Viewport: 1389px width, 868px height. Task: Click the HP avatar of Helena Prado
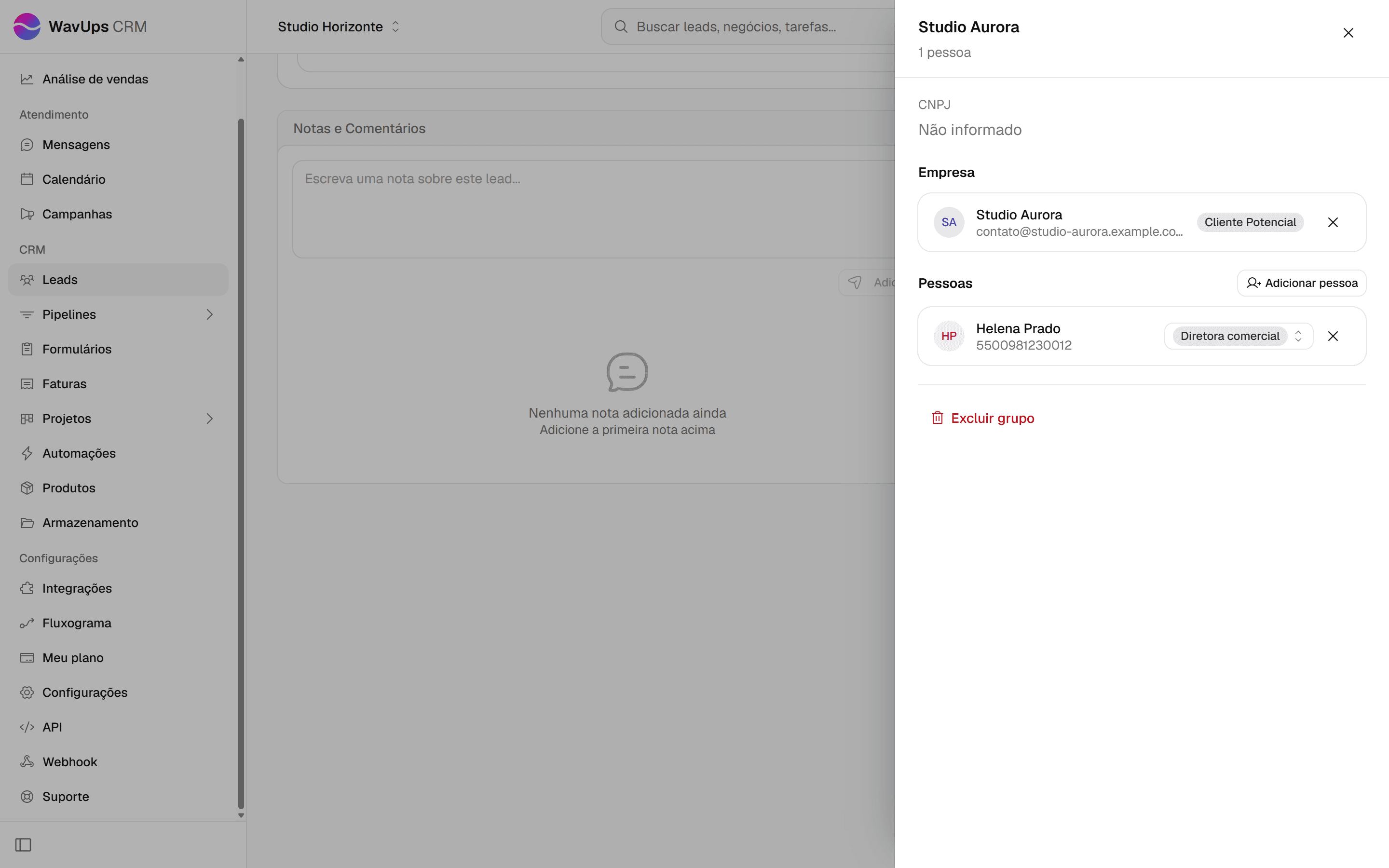949,336
